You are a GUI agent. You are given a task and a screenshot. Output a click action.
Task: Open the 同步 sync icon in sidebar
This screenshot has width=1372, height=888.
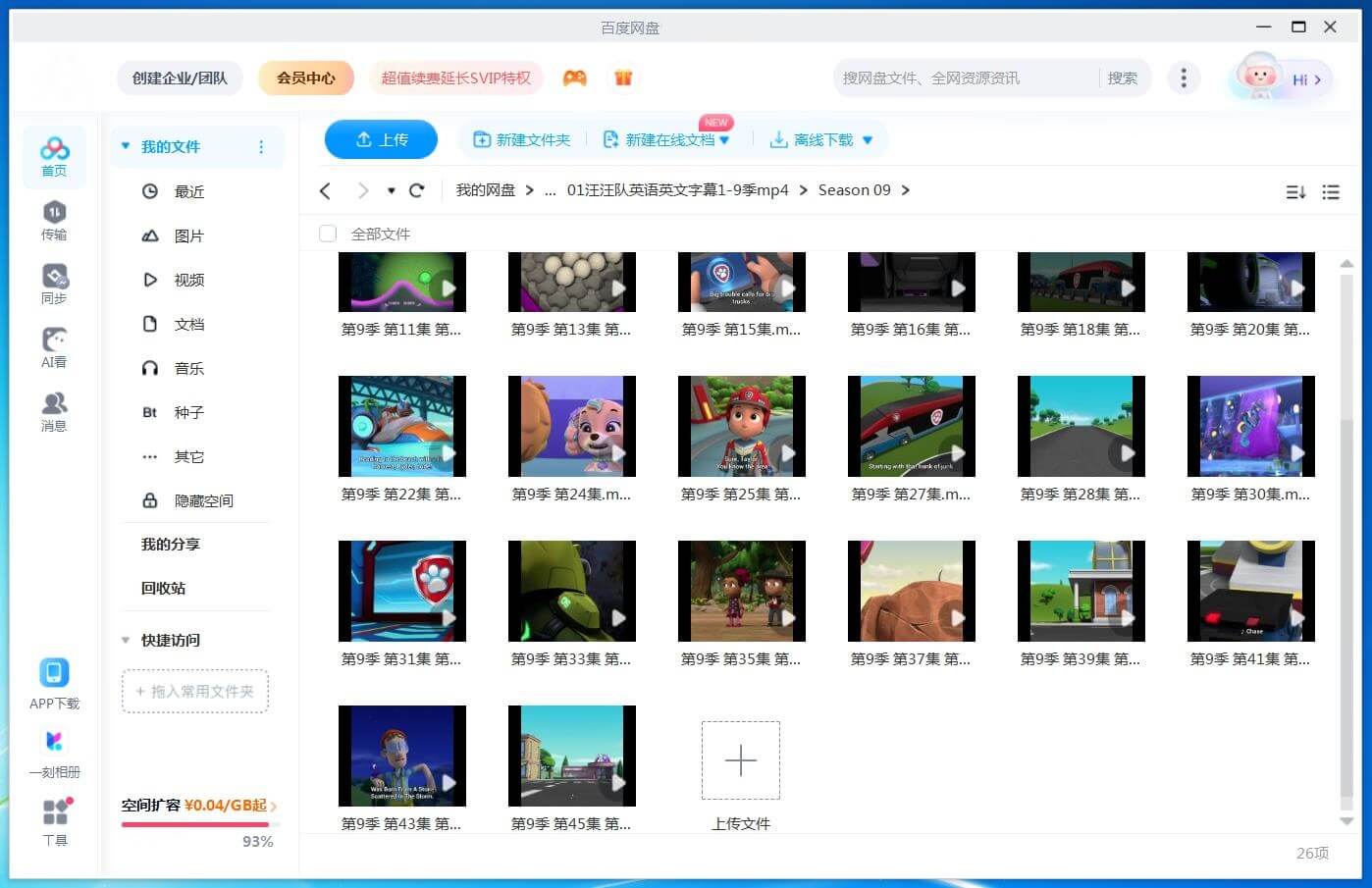(54, 283)
